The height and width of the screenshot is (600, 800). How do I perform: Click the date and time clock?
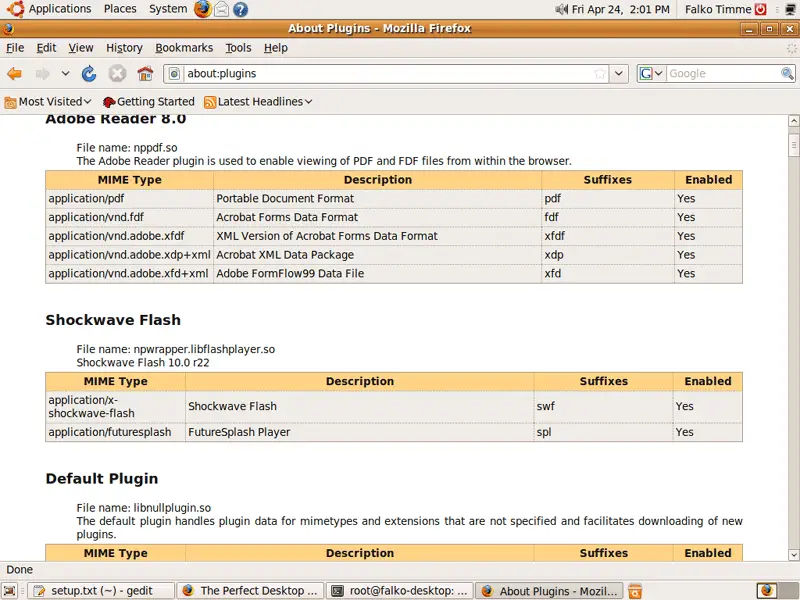tap(620, 9)
